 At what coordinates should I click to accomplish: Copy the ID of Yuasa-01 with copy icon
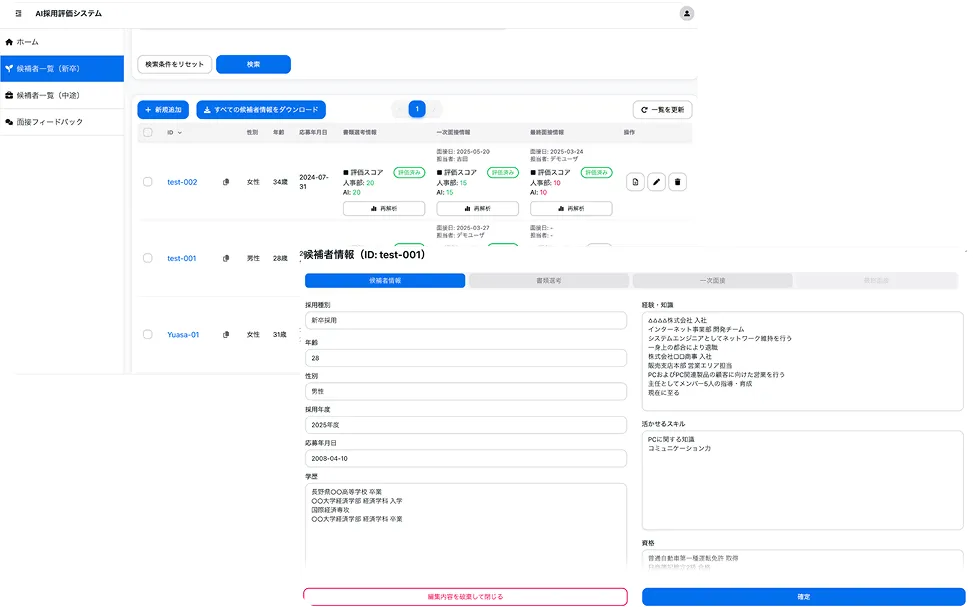tap(226, 335)
